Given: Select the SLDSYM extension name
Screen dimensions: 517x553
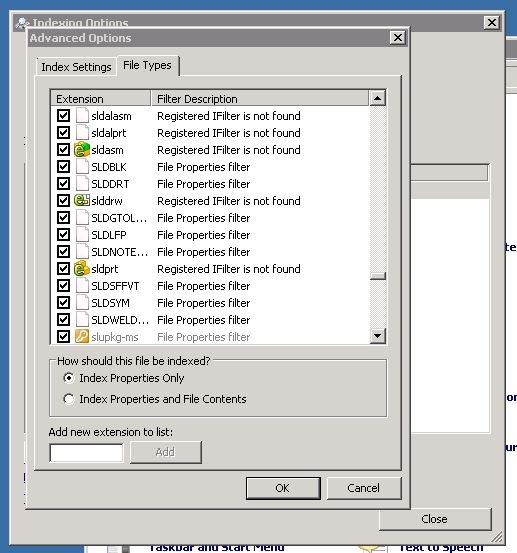Looking at the screenshot, I should [x=110, y=303].
